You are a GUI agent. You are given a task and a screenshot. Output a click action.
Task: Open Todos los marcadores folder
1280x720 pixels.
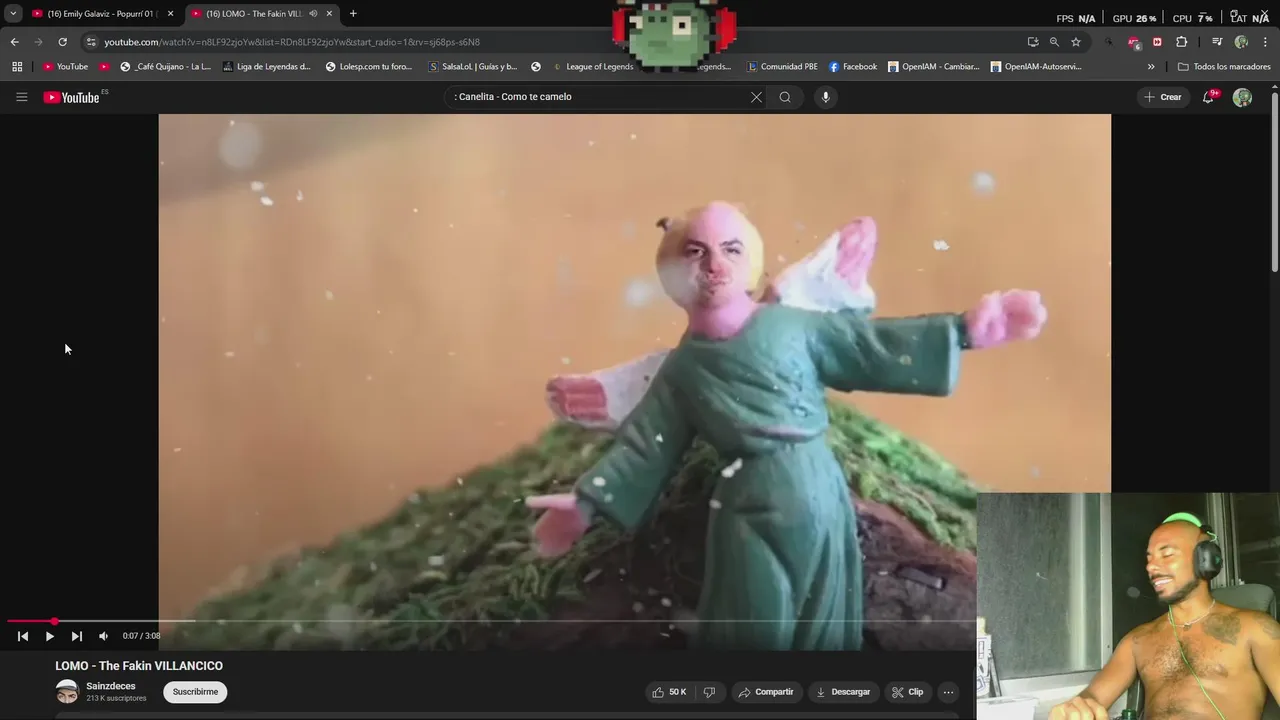[1224, 67]
